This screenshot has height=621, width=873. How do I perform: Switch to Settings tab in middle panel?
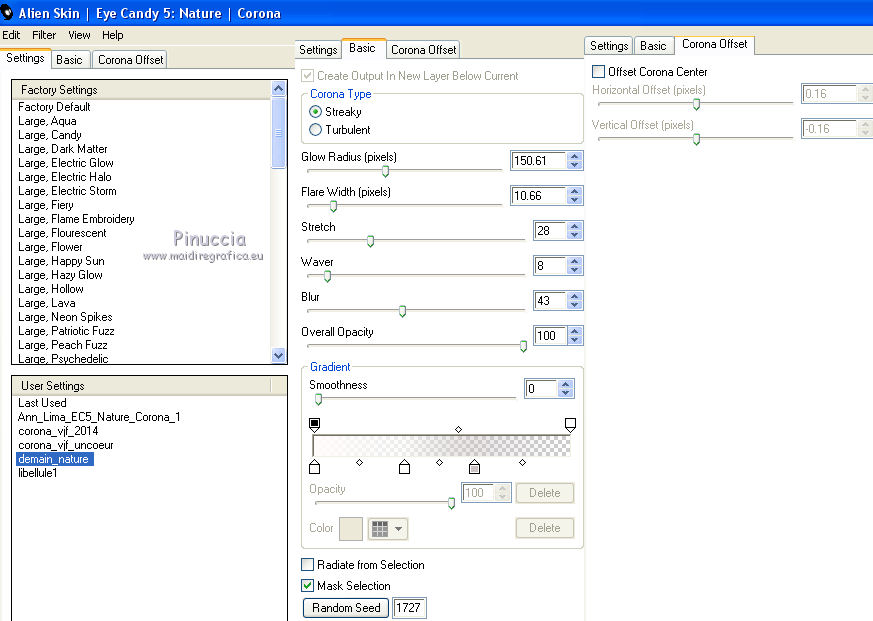(318, 50)
